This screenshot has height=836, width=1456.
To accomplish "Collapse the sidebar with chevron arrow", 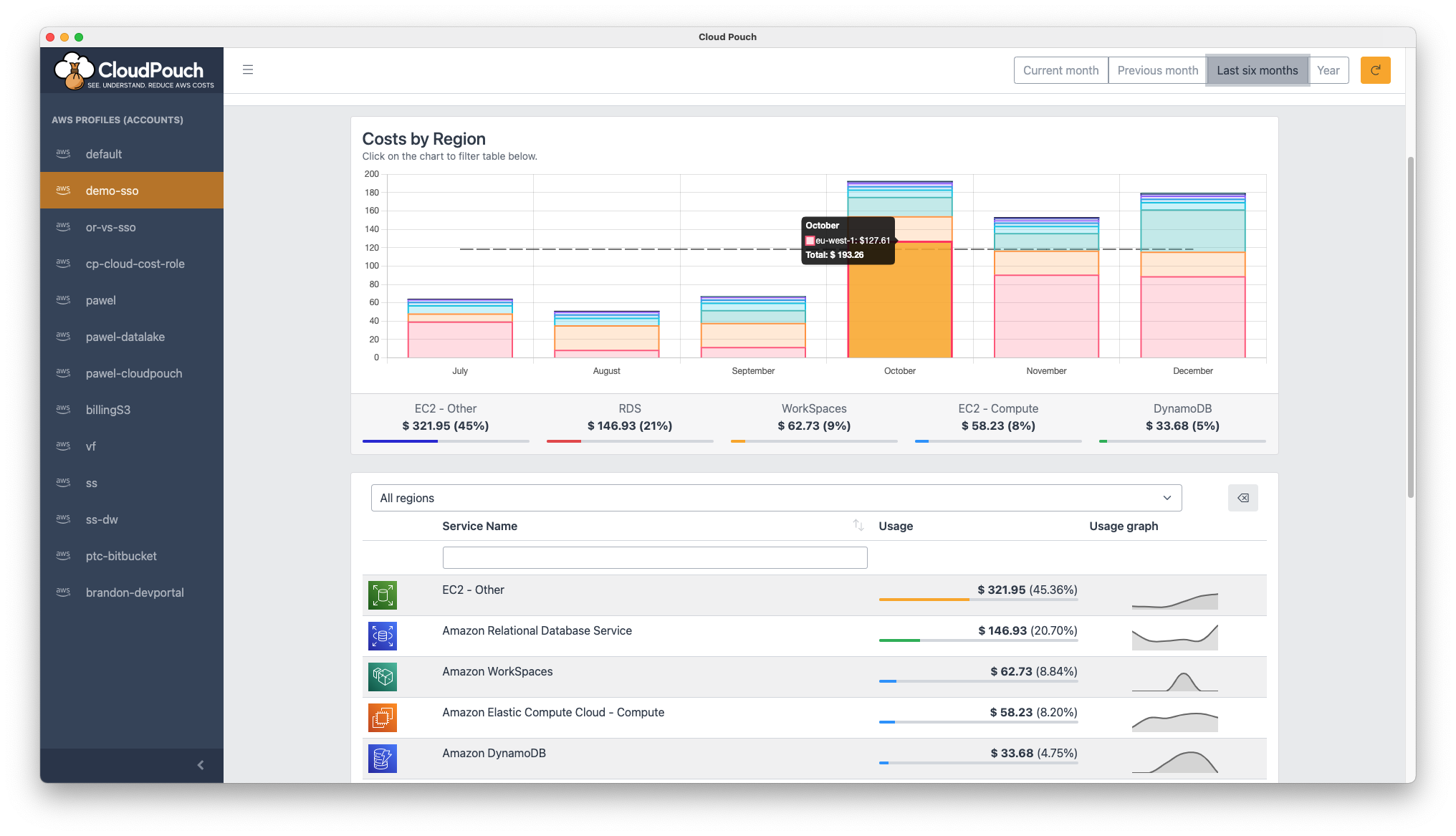I will pyautogui.click(x=201, y=765).
